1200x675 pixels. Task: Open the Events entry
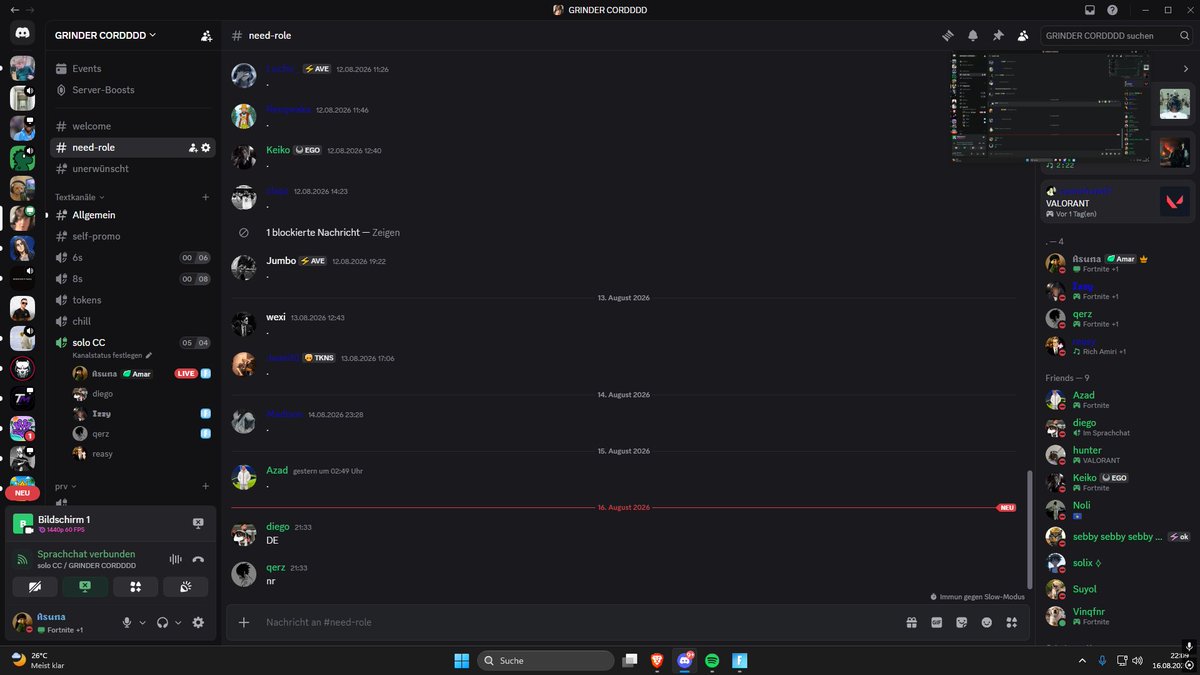(x=133, y=69)
